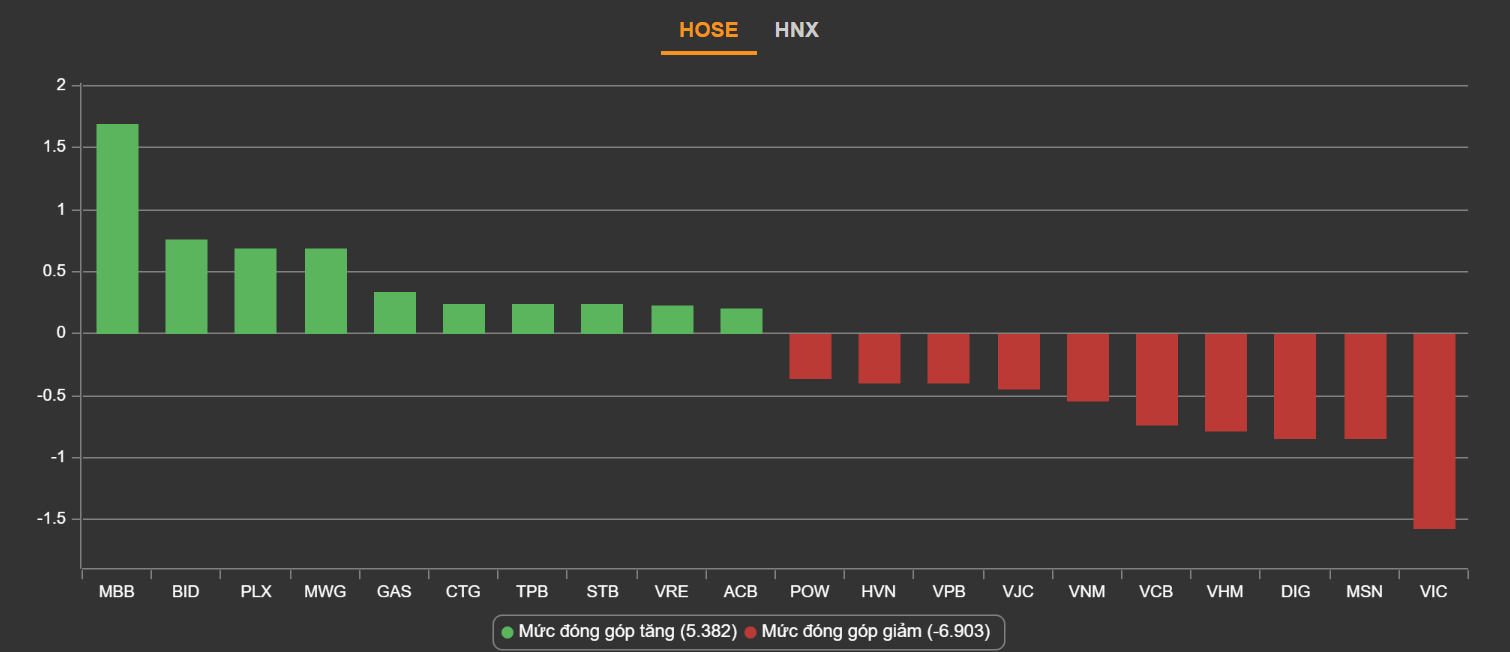
Task: Select the HOSE tab
Action: click(708, 30)
